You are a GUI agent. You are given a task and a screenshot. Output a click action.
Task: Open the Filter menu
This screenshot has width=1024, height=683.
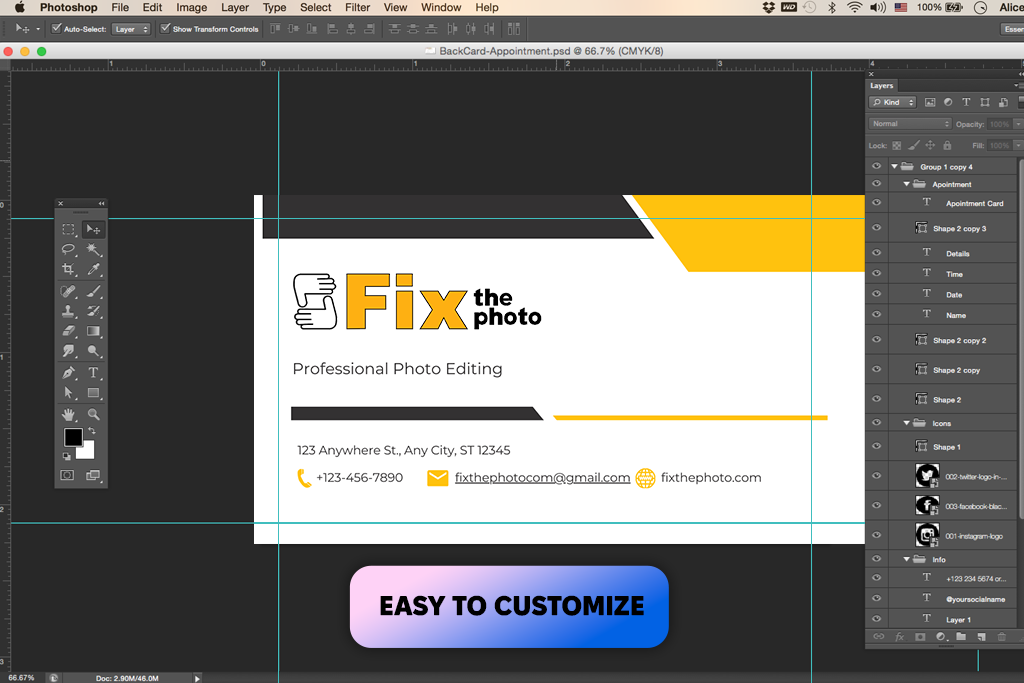pyautogui.click(x=357, y=7)
